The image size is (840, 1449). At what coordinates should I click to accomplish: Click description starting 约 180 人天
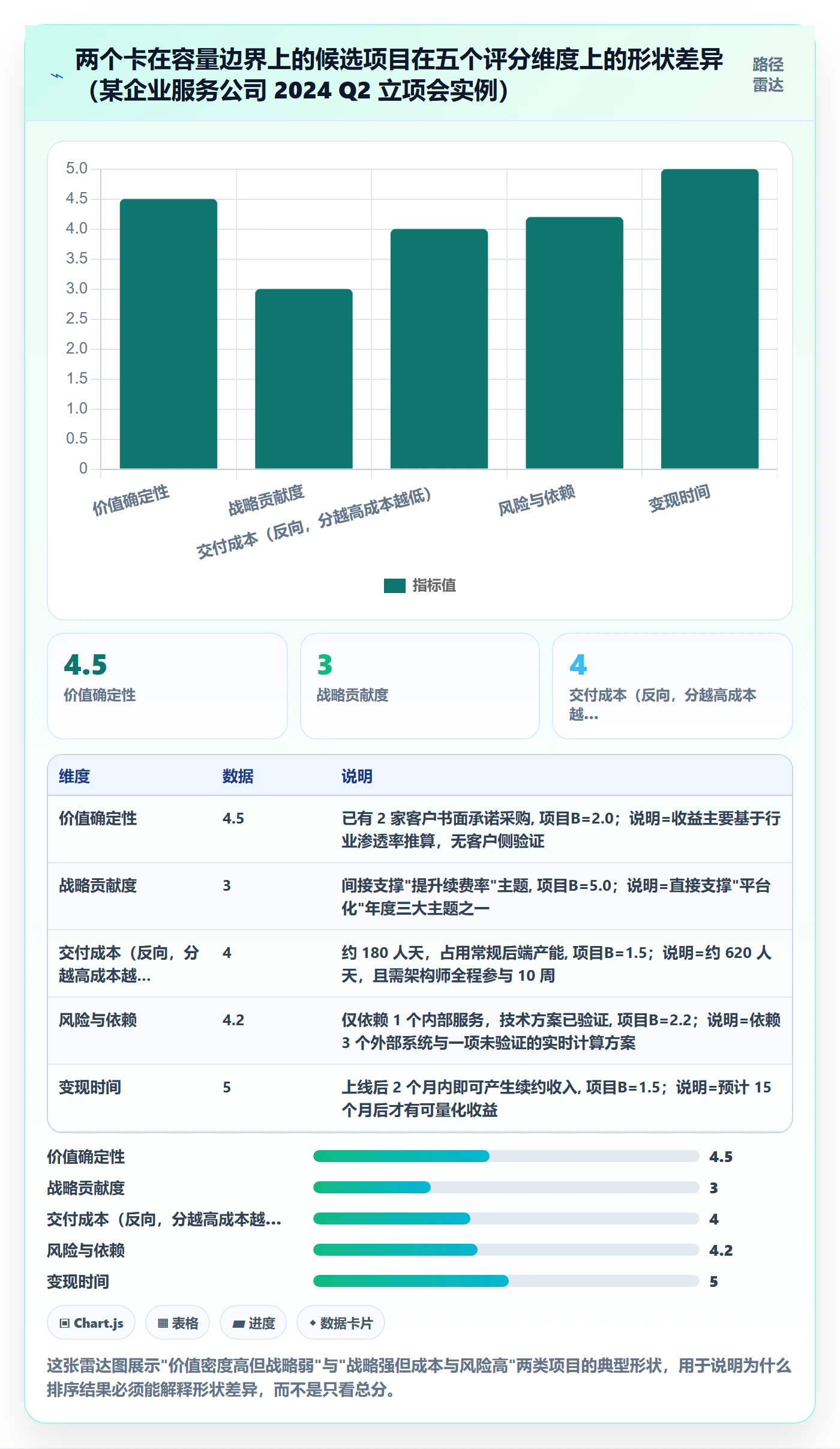(557, 964)
